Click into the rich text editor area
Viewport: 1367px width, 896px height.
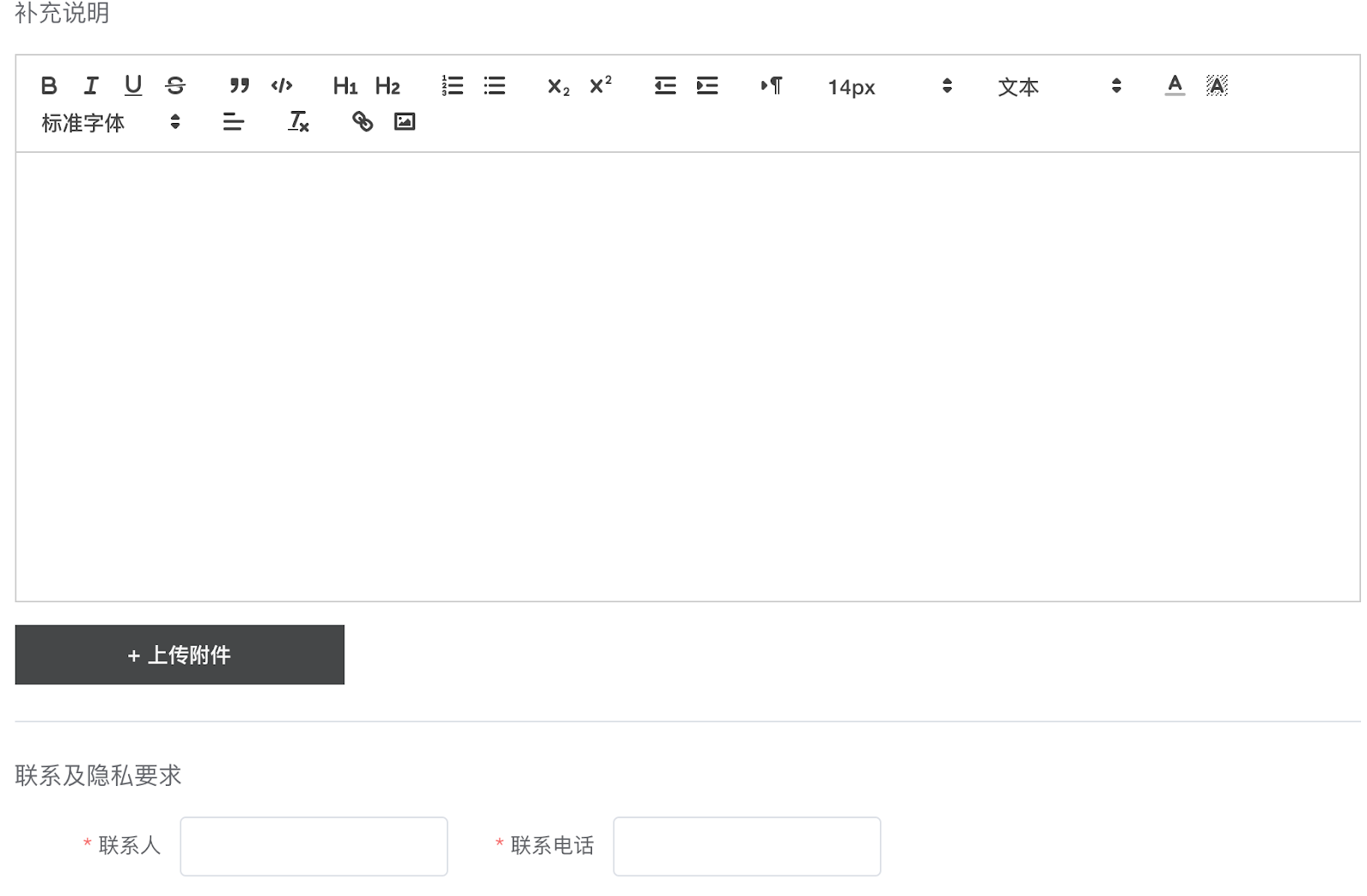coord(688,377)
